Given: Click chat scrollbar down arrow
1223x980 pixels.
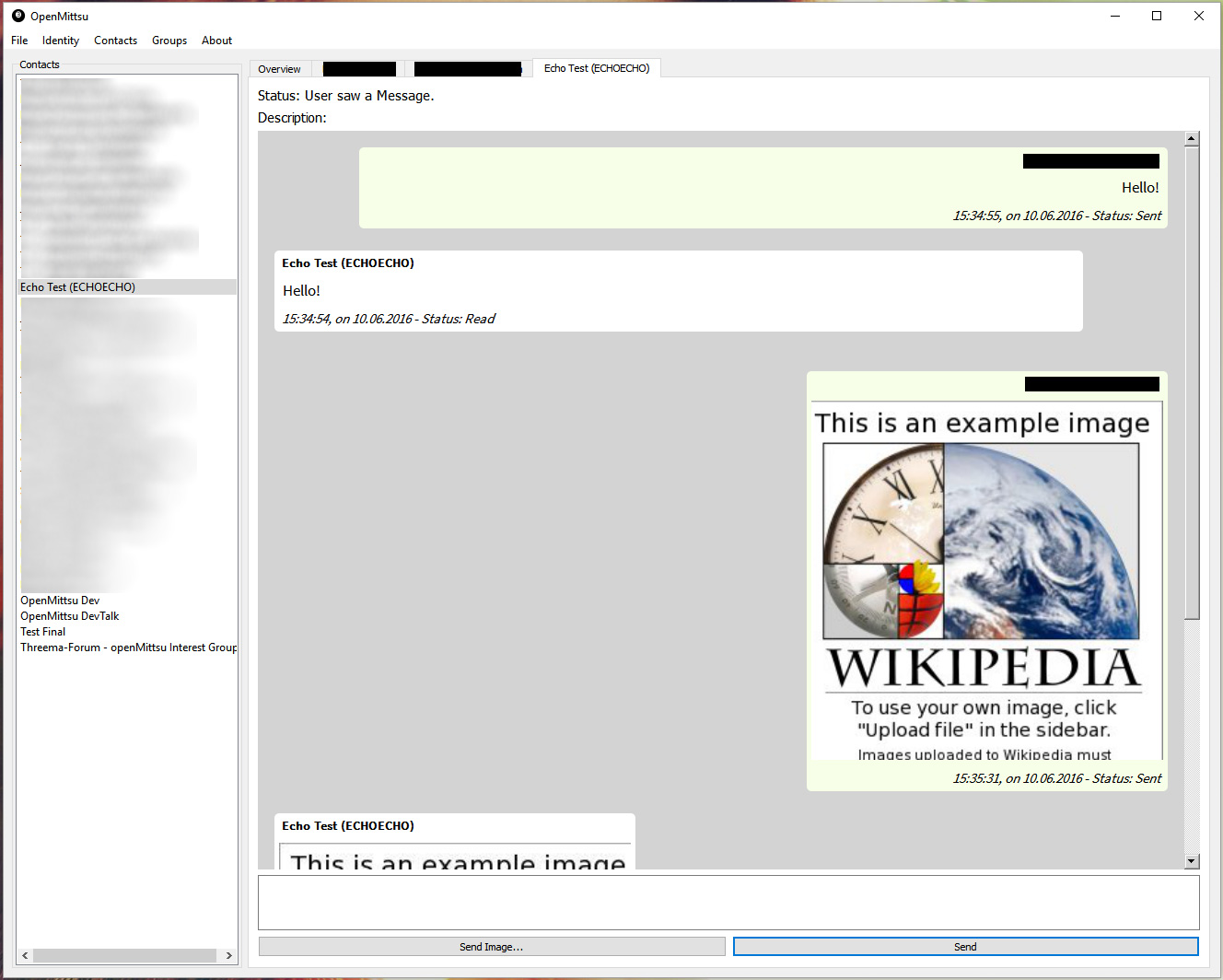Looking at the screenshot, I should 1192,861.
